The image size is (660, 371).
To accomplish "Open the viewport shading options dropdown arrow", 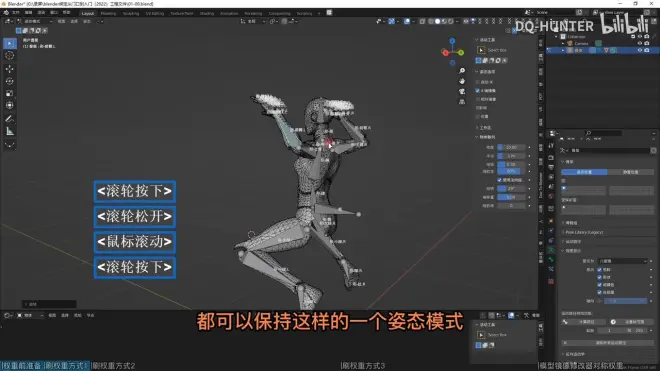I will [x=456, y=21].
